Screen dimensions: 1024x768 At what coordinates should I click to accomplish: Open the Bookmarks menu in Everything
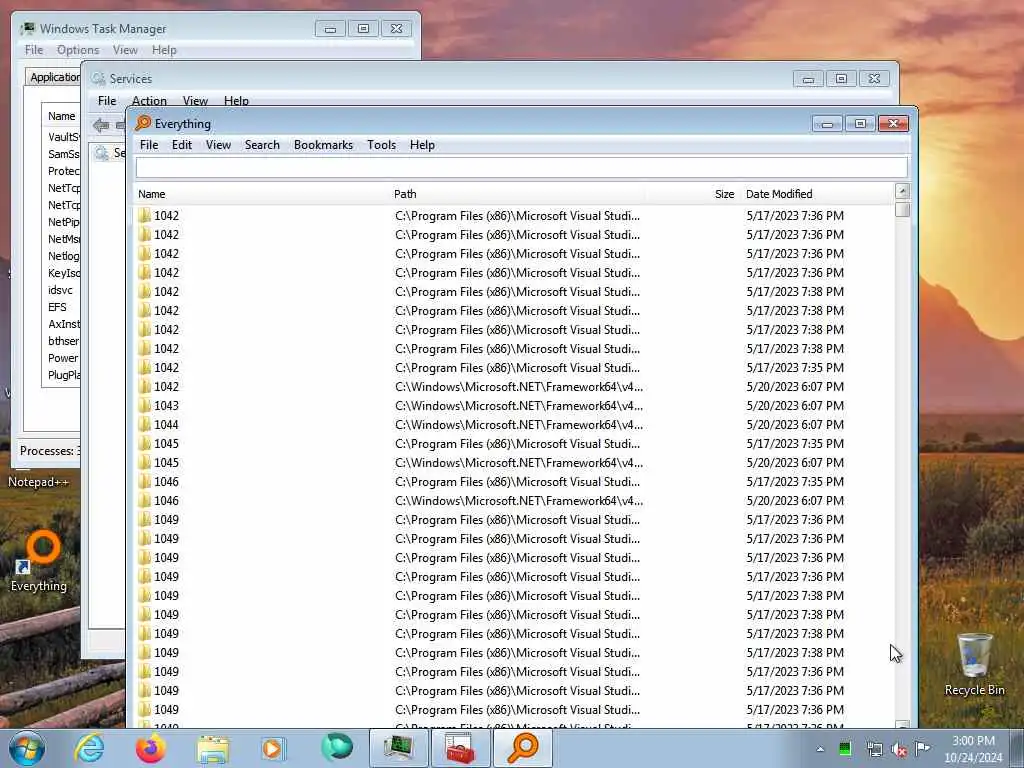pos(323,145)
